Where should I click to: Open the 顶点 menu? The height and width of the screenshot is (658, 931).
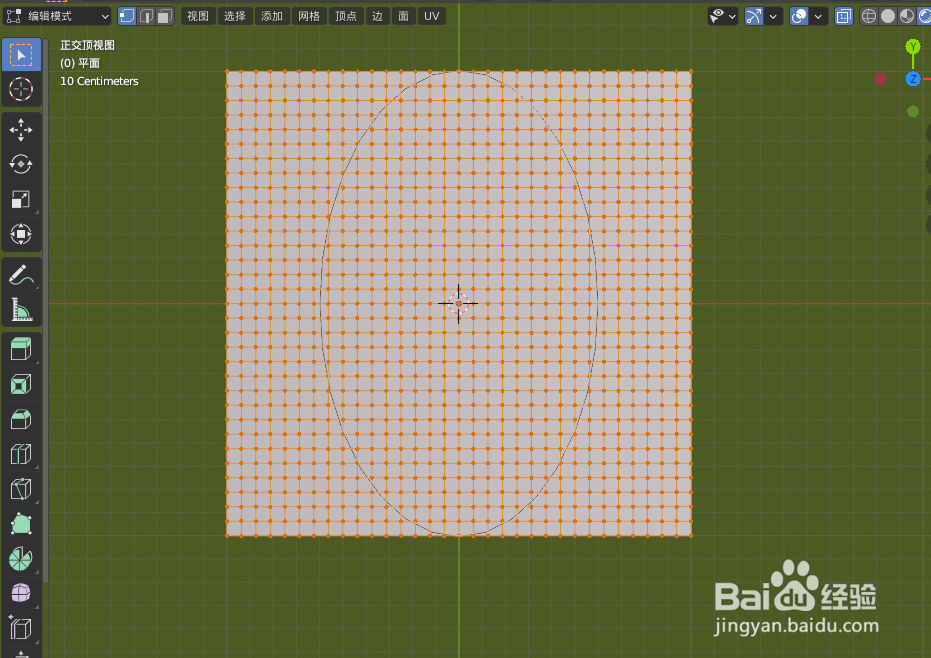(346, 16)
